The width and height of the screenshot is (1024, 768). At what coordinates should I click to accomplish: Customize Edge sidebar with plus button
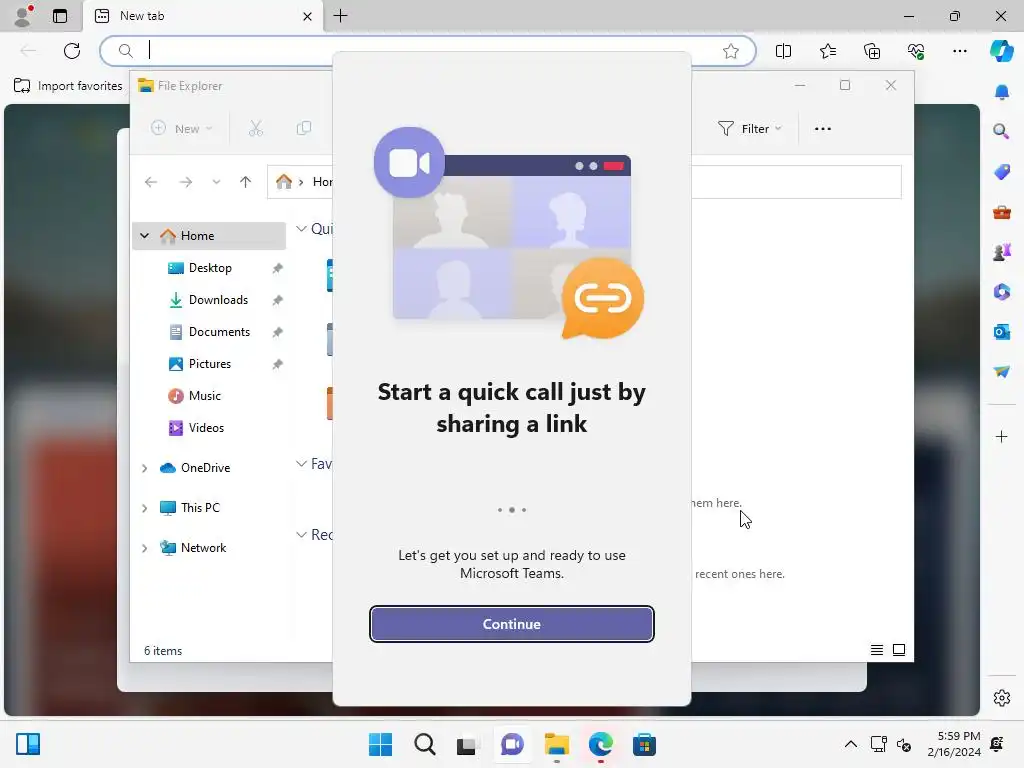[x=1001, y=436]
